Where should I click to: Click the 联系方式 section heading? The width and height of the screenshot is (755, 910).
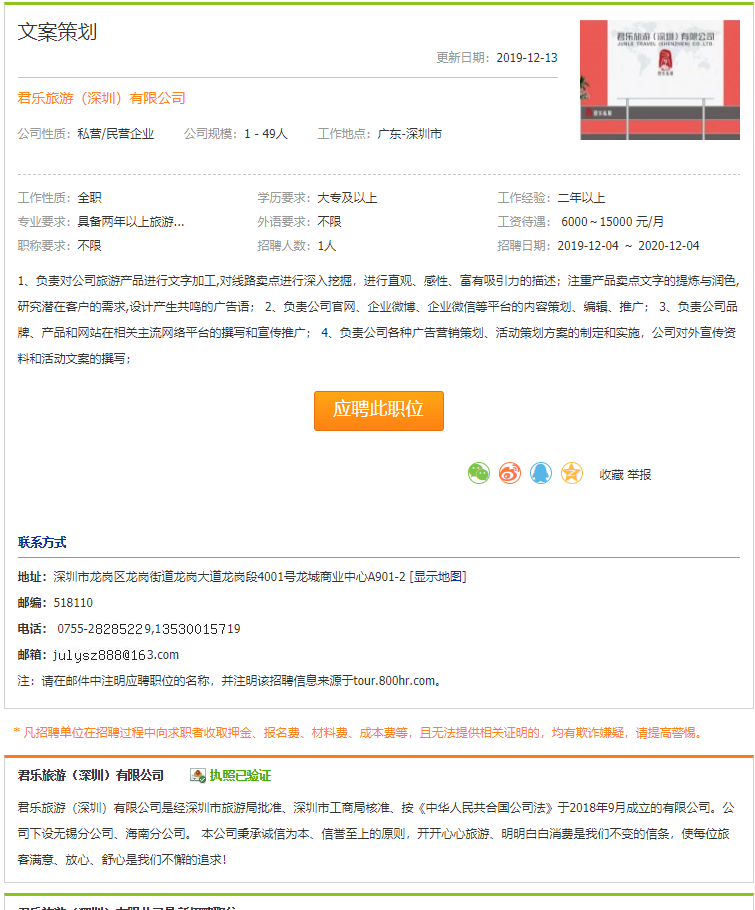pyautogui.click(x=42, y=542)
